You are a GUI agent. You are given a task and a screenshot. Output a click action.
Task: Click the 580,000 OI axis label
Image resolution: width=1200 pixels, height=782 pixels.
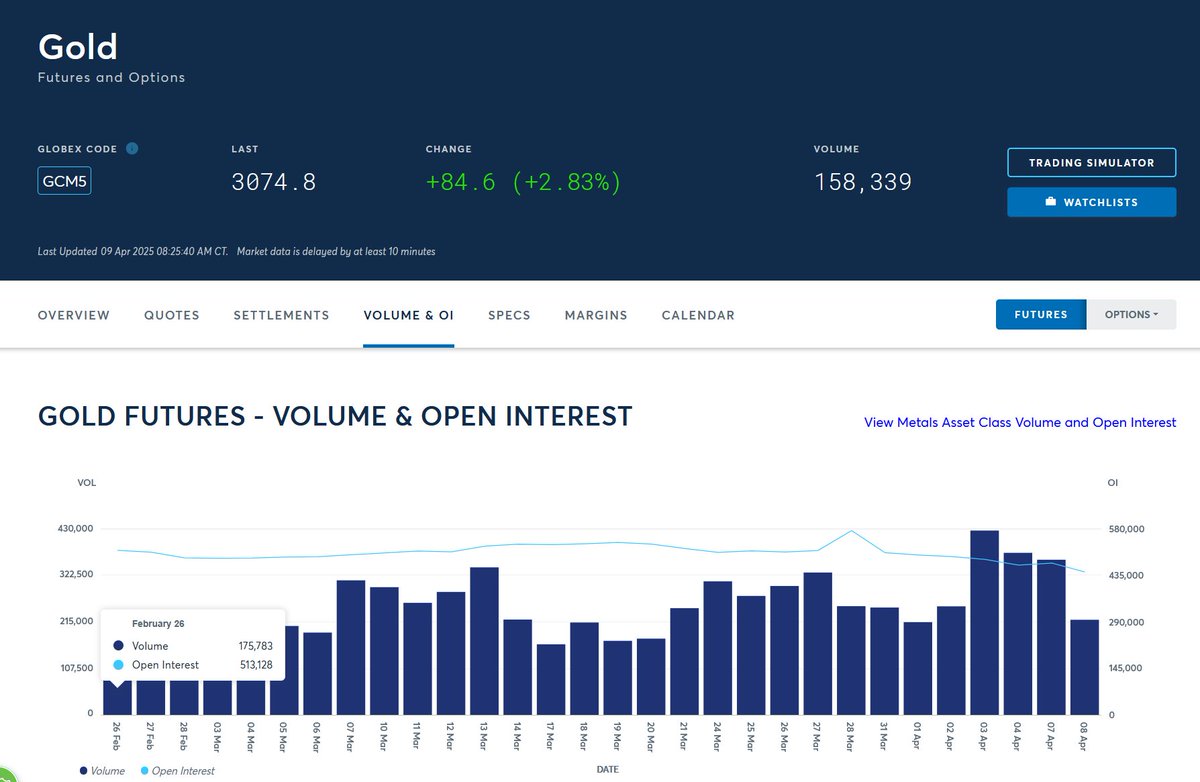(x=1126, y=529)
